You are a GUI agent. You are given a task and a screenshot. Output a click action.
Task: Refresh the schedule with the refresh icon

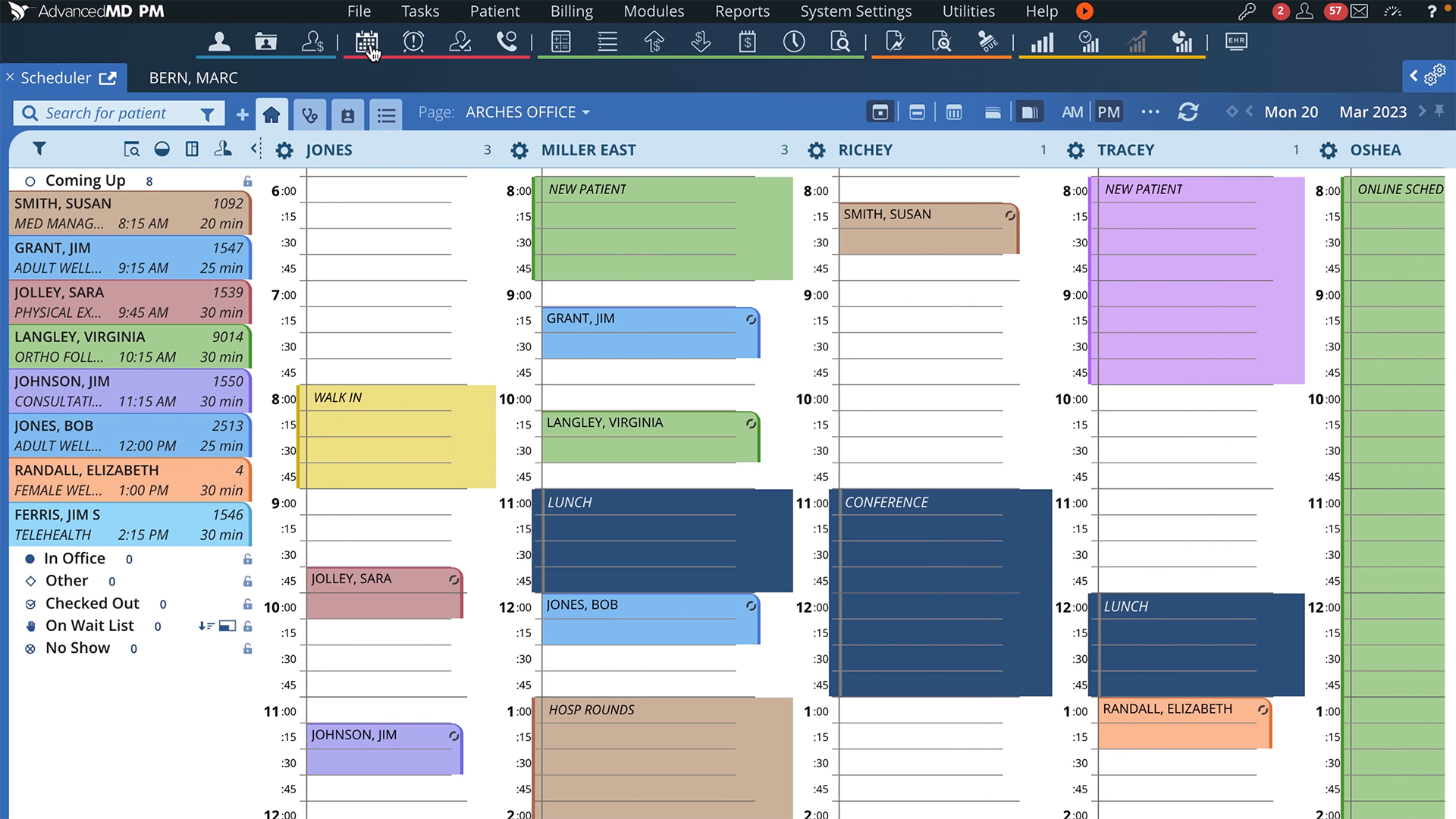click(1188, 111)
